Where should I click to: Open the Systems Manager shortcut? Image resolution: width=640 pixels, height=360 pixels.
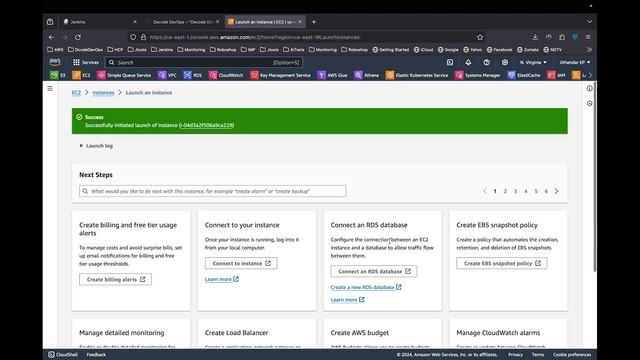point(477,75)
